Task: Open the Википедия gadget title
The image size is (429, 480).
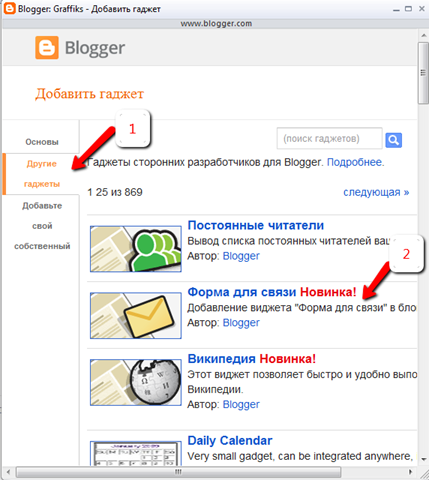Action: (x=221, y=359)
